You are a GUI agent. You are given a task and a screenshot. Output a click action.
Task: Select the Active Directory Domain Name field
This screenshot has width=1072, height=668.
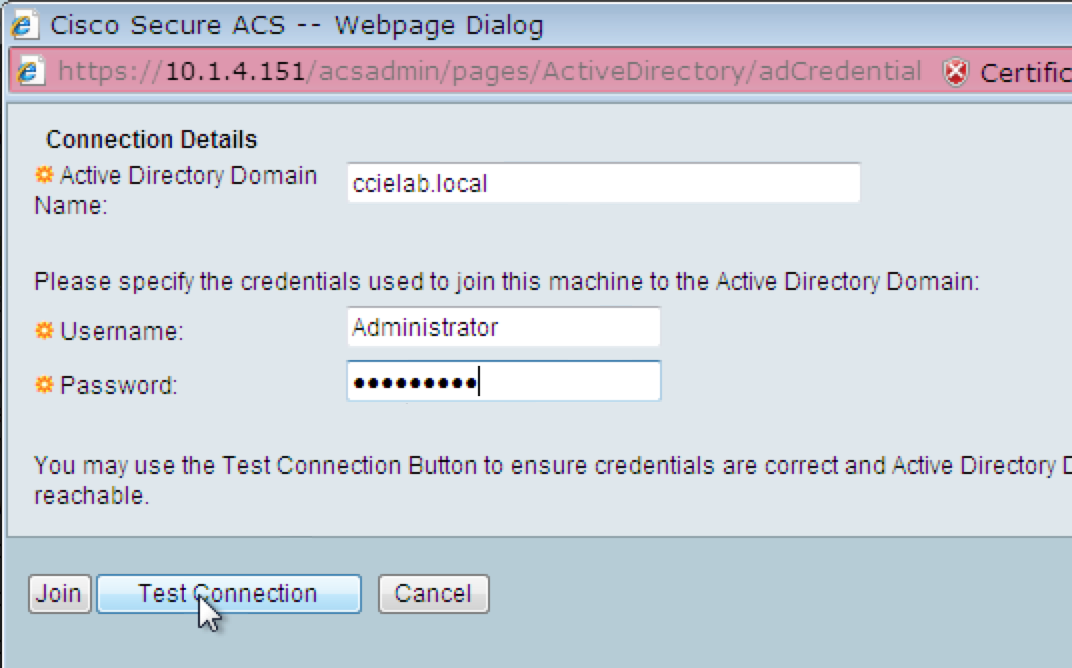600,182
